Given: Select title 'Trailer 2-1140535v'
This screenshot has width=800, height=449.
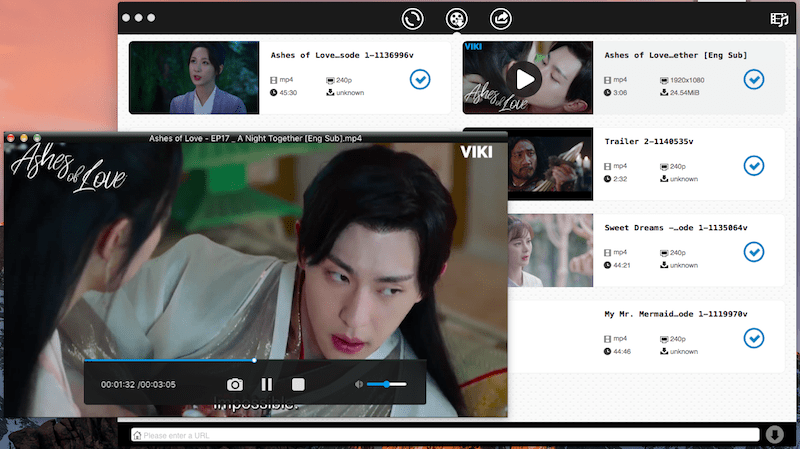Looking at the screenshot, I should 649,141.
